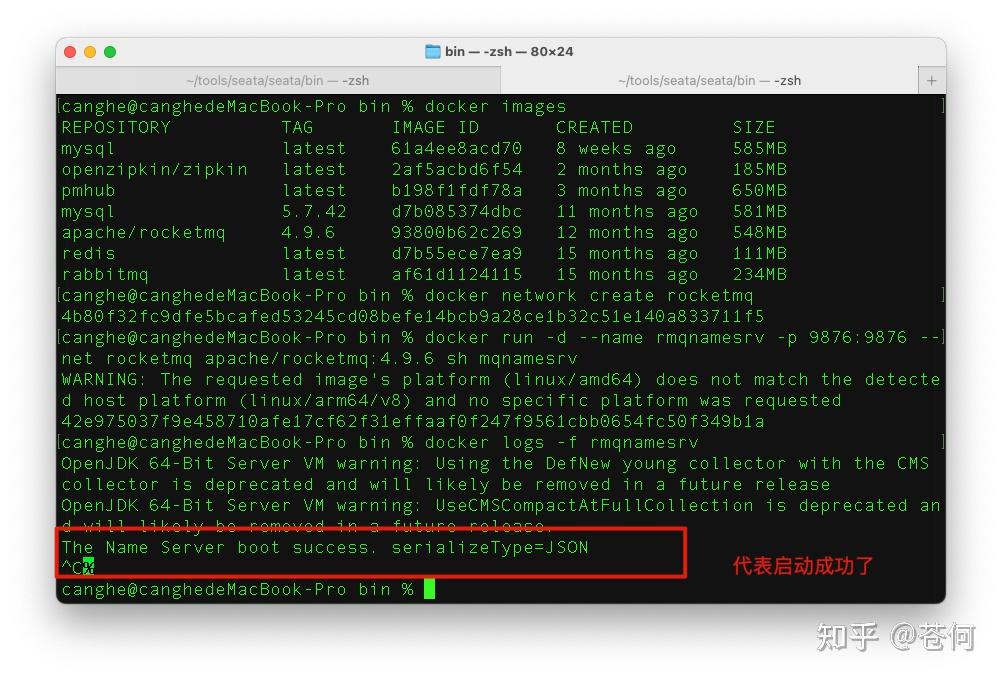This screenshot has height=678, width=1002.
Task: Click the red annotation text 代表启动成功了
Action: pos(803,566)
